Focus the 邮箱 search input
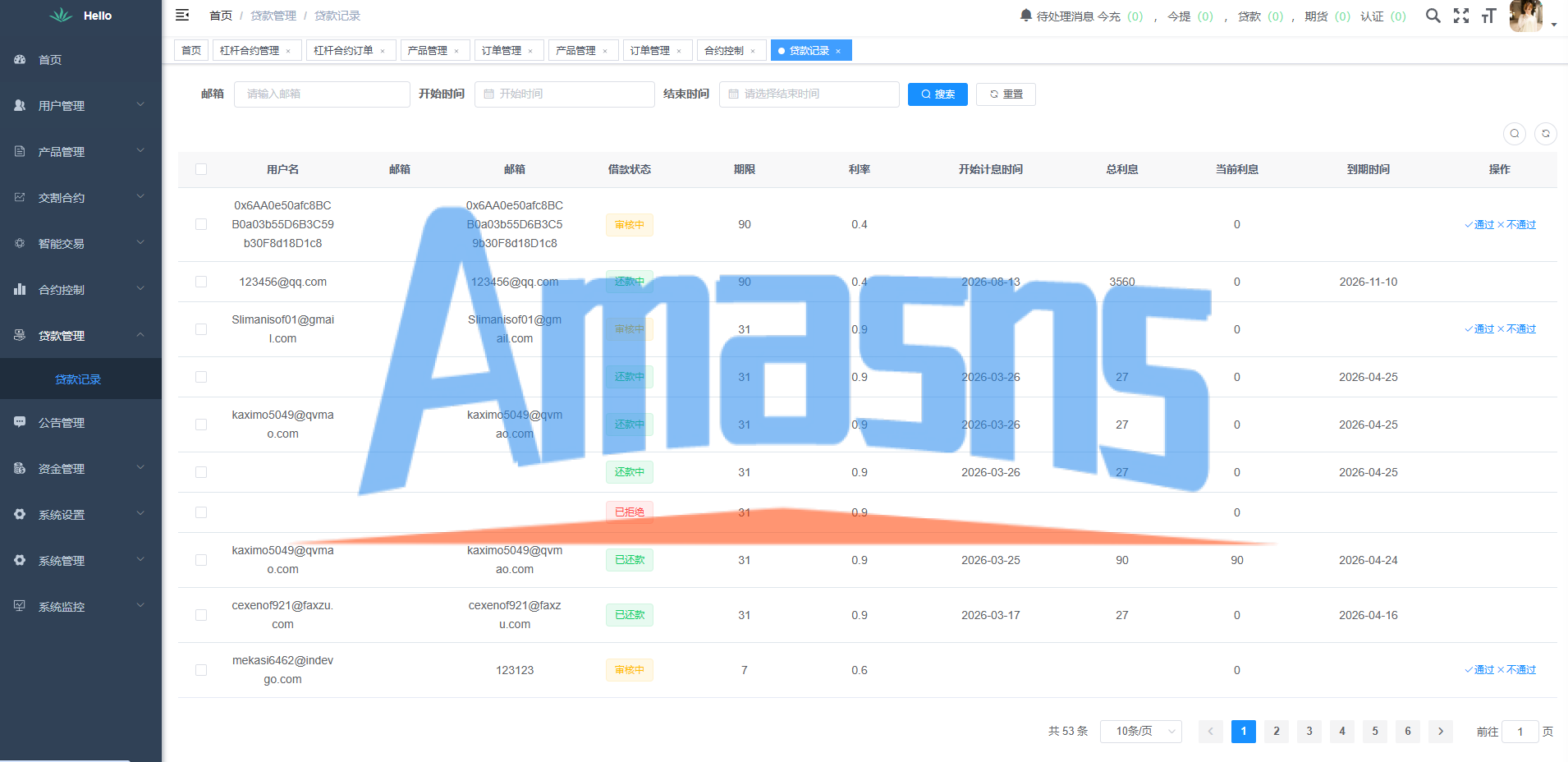1568x762 pixels. [322, 94]
